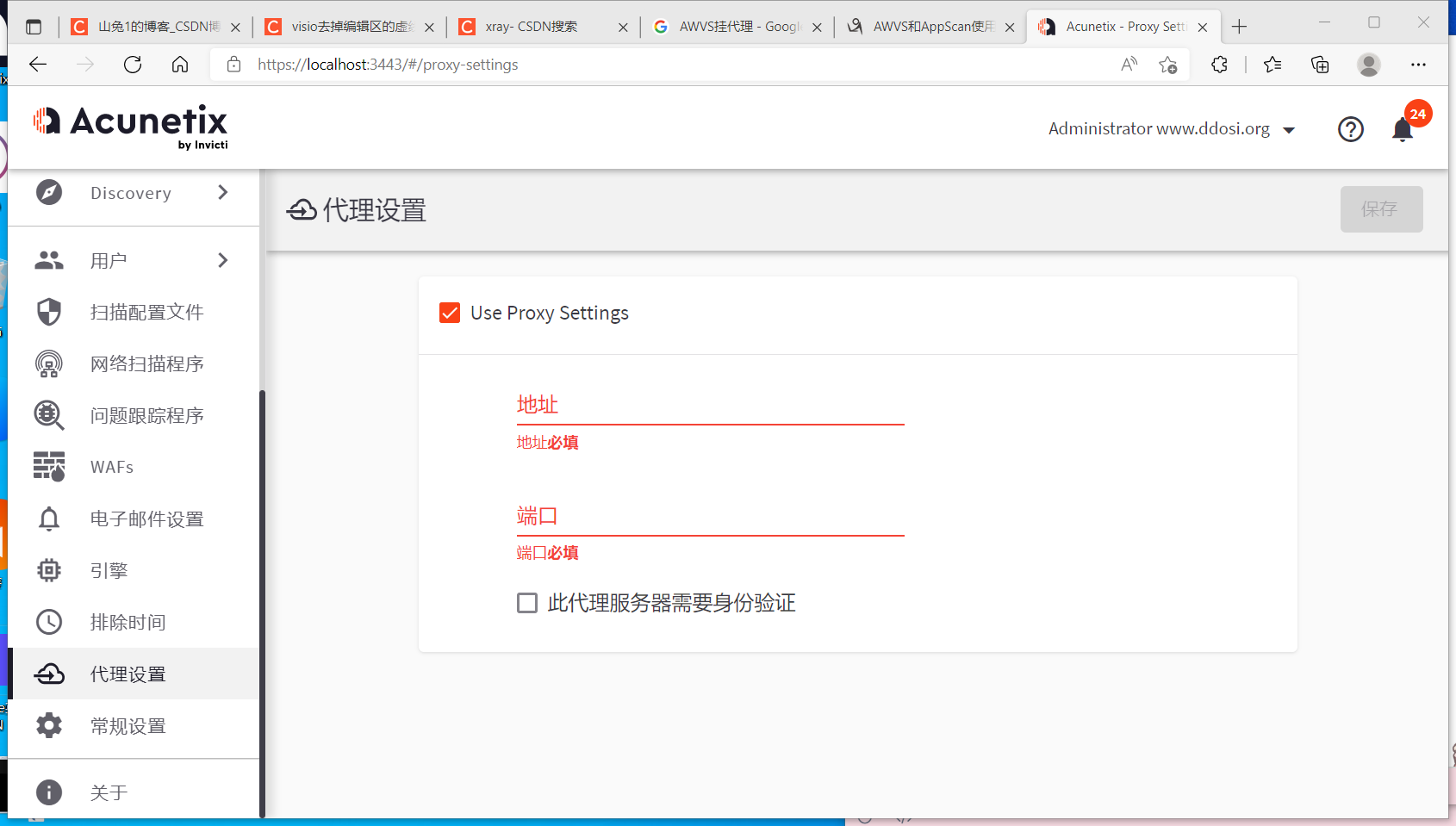Click the Acunetix logo
This screenshot has width=1456, height=826.
130,127
